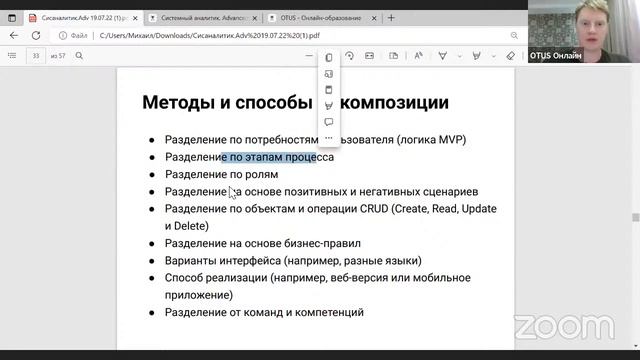Click the text (логика MVP)
Screen dimensions: 640x360
(431, 140)
